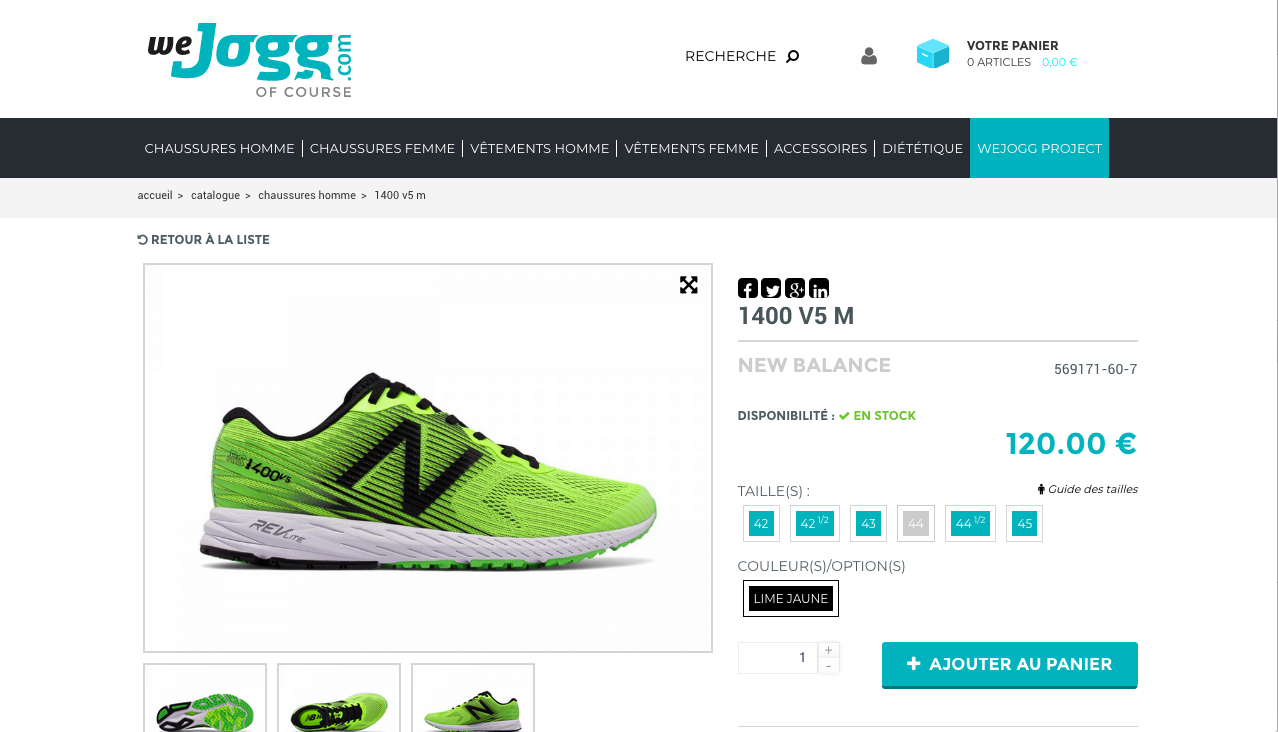
Task: Choose size 43 option
Action: 868,523
